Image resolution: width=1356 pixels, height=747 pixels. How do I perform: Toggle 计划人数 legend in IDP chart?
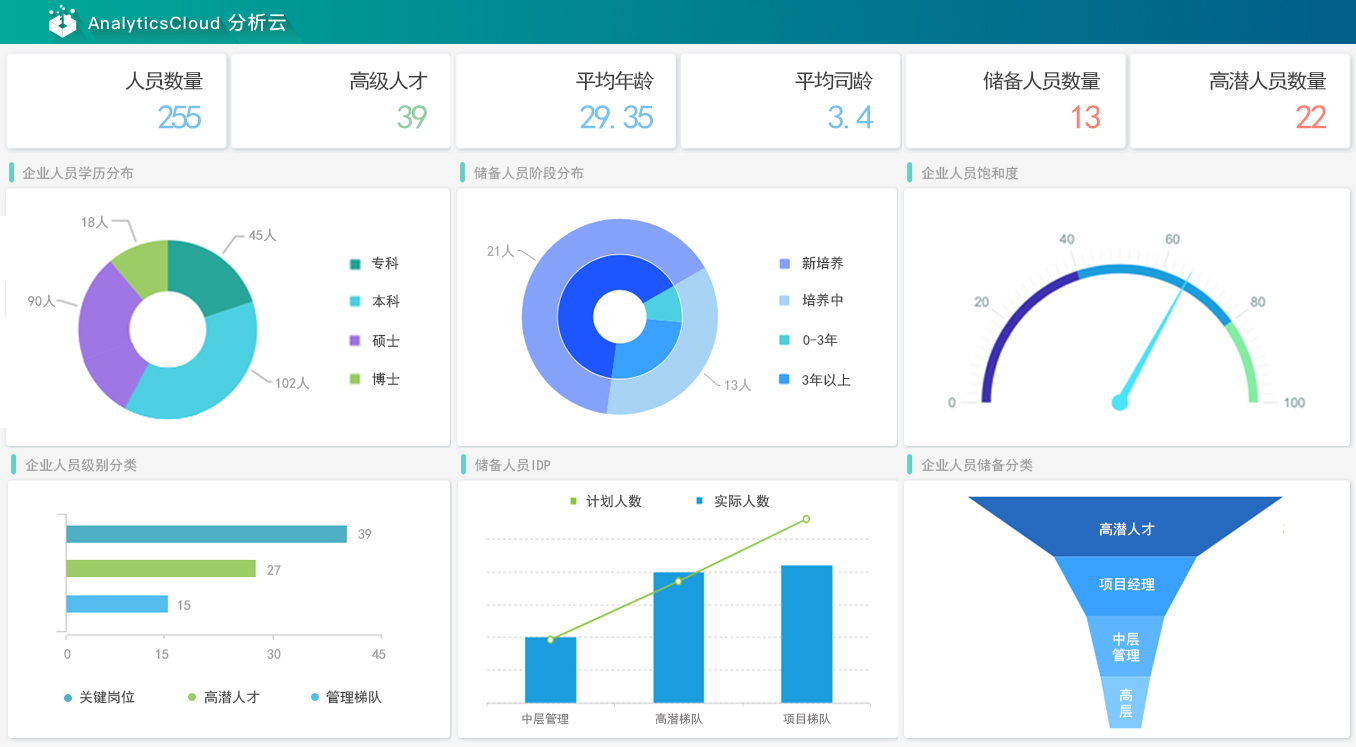point(605,501)
